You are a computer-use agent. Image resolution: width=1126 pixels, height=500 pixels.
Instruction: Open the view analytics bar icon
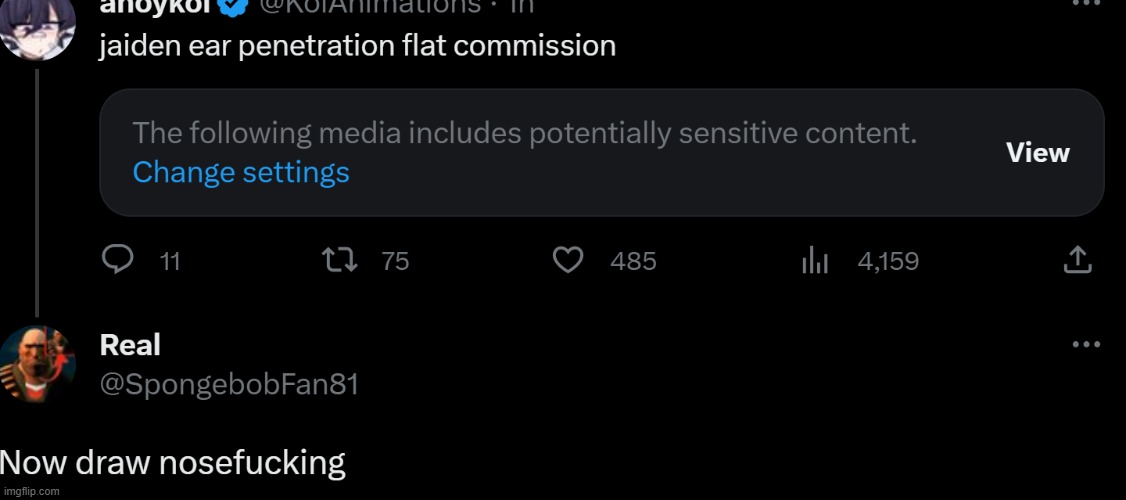[x=815, y=261]
